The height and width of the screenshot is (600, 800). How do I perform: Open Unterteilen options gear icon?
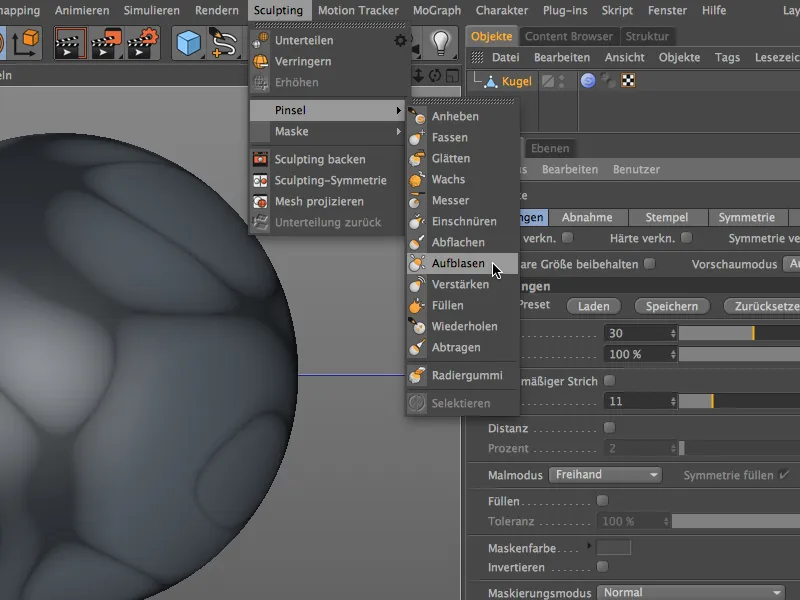401,40
